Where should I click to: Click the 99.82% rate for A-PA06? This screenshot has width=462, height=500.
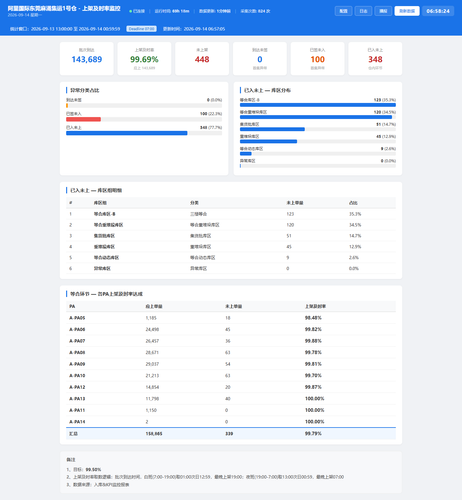[x=313, y=329]
